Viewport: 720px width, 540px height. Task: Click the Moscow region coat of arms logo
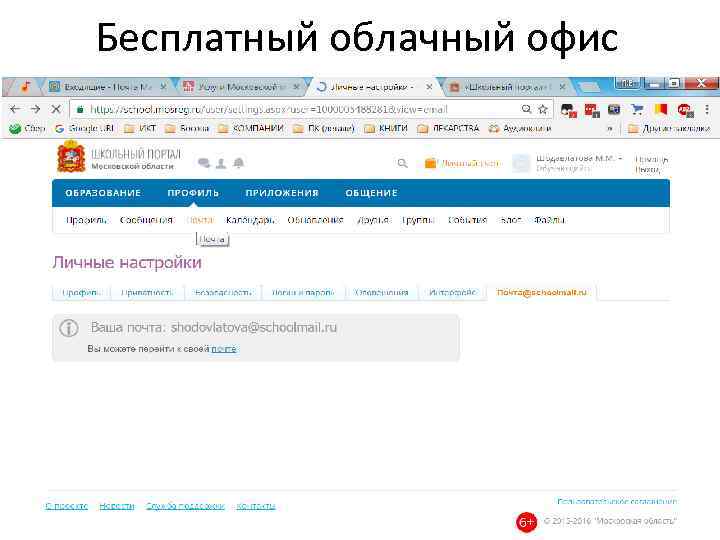[x=71, y=157]
